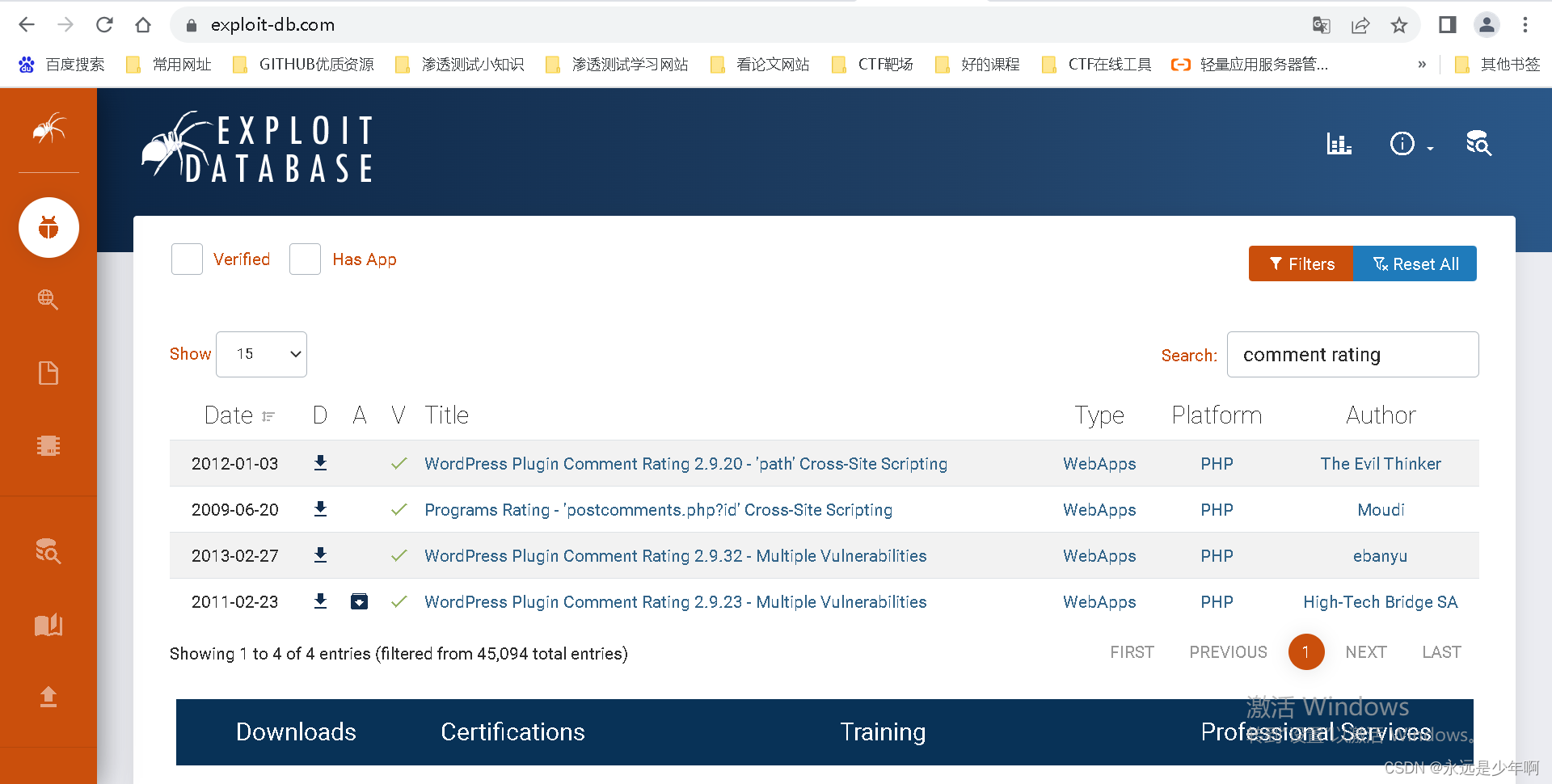Click PREVIOUS pagination link
The height and width of the screenshot is (784, 1552).
tap(1228, 652)
